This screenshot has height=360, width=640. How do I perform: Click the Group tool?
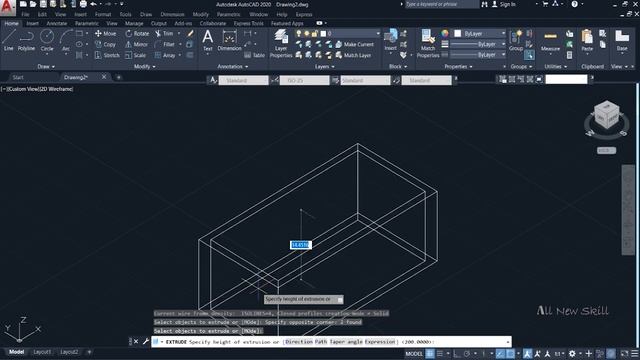point(516,40)
